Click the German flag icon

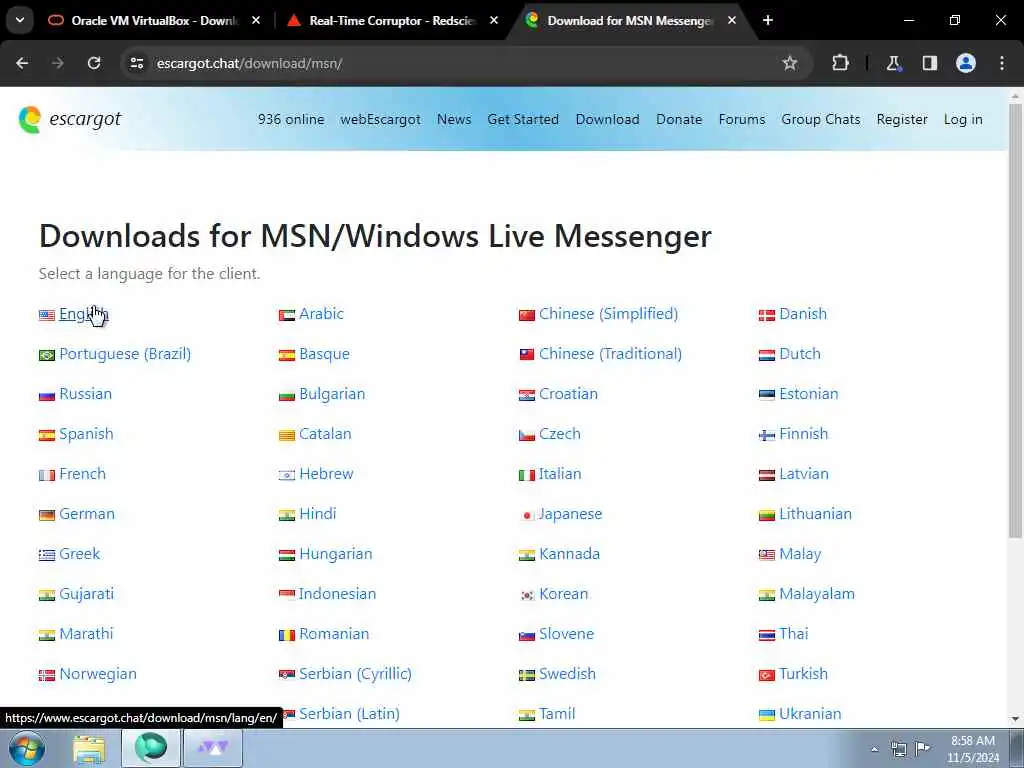click(47, 515)
